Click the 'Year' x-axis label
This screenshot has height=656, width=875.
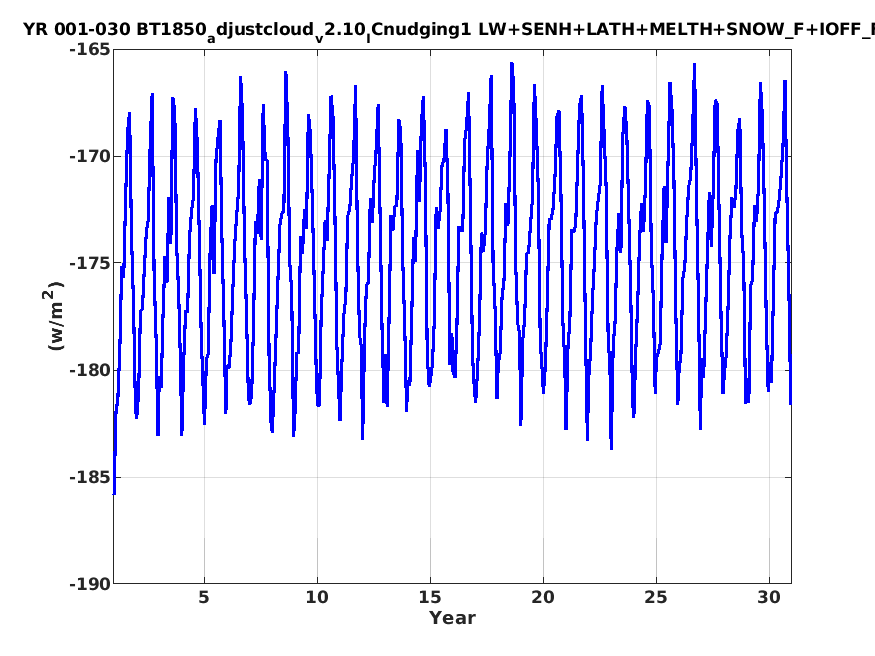pyautogui.click(x=452, y=618)
